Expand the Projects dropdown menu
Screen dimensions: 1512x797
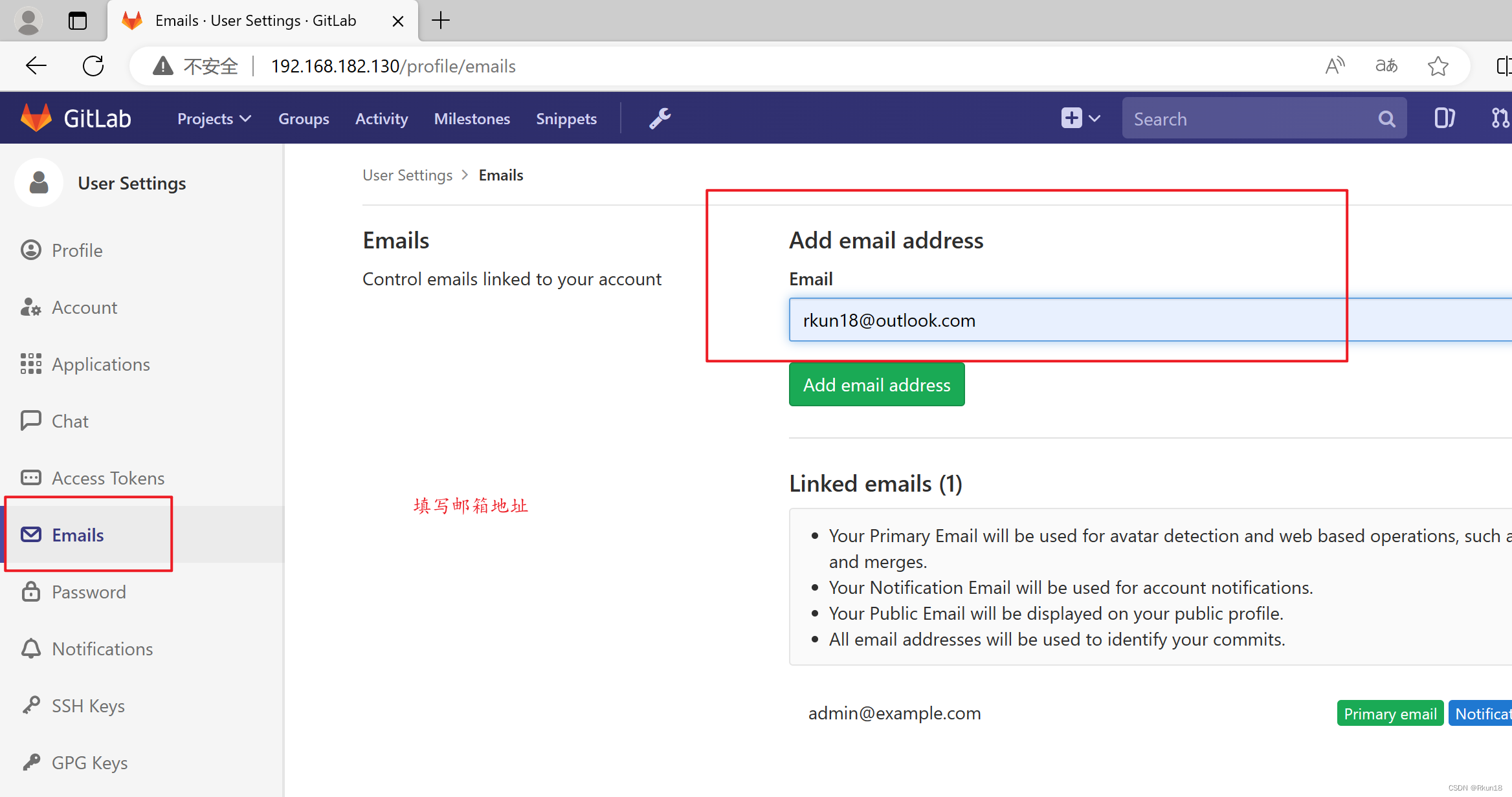[214, 119]
